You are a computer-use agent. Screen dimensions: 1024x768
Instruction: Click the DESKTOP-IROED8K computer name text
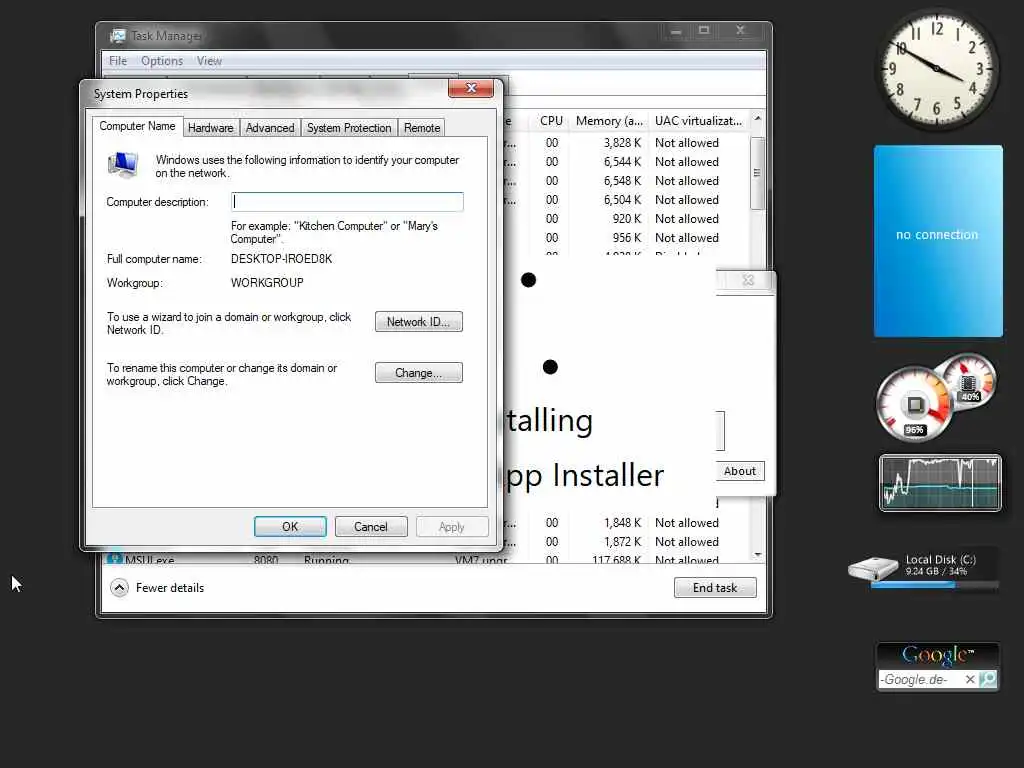(281, 259)
